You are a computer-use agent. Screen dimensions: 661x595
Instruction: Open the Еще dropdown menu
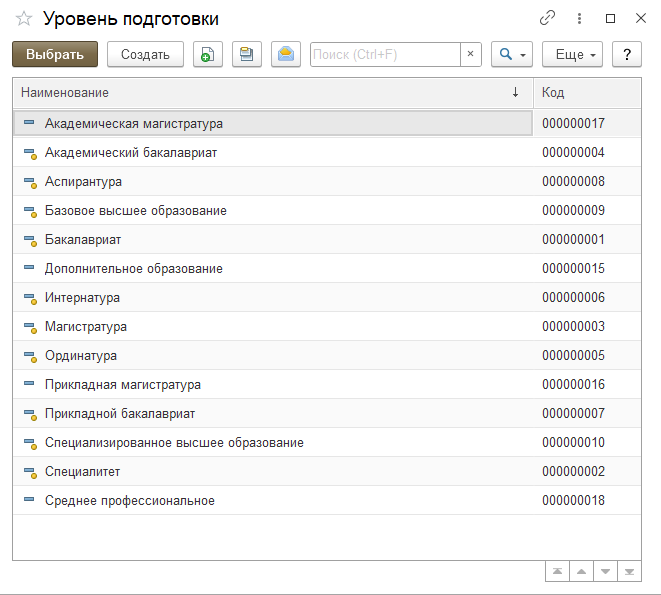572,54
